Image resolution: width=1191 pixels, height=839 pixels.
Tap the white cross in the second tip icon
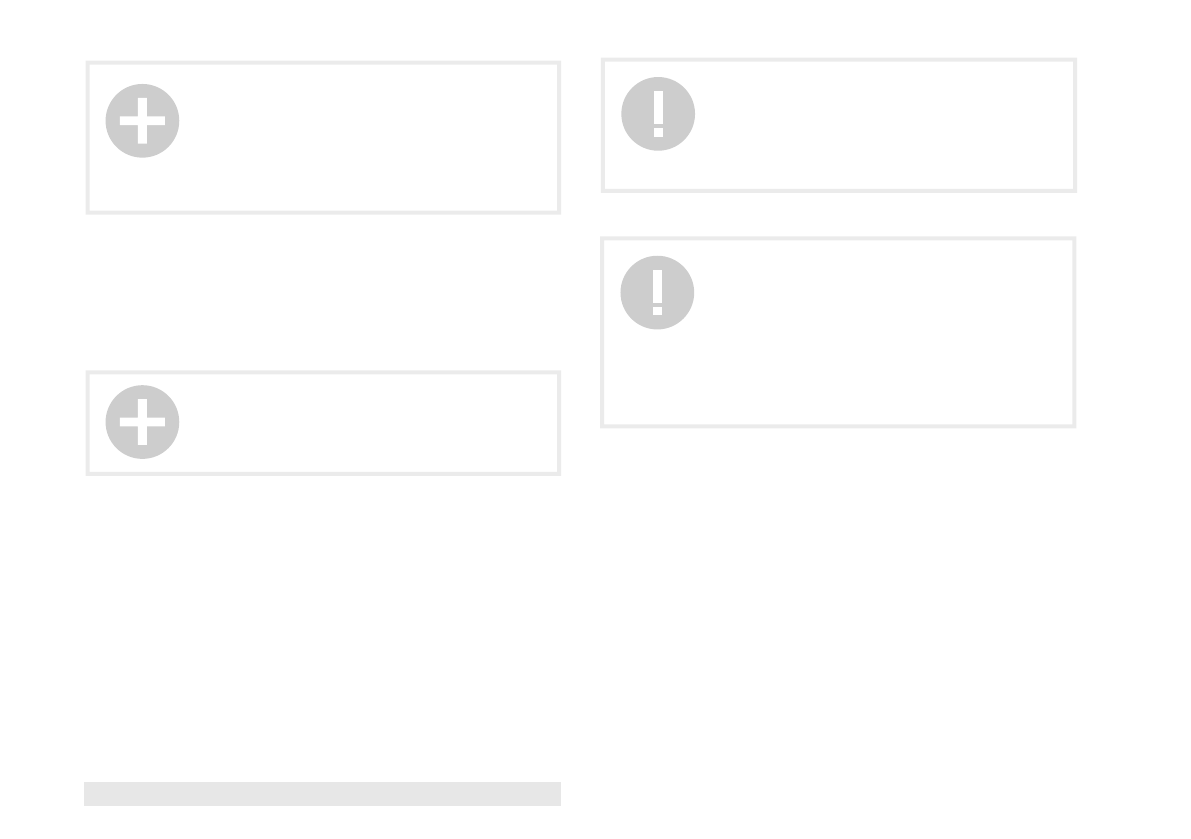coord(142,422)
